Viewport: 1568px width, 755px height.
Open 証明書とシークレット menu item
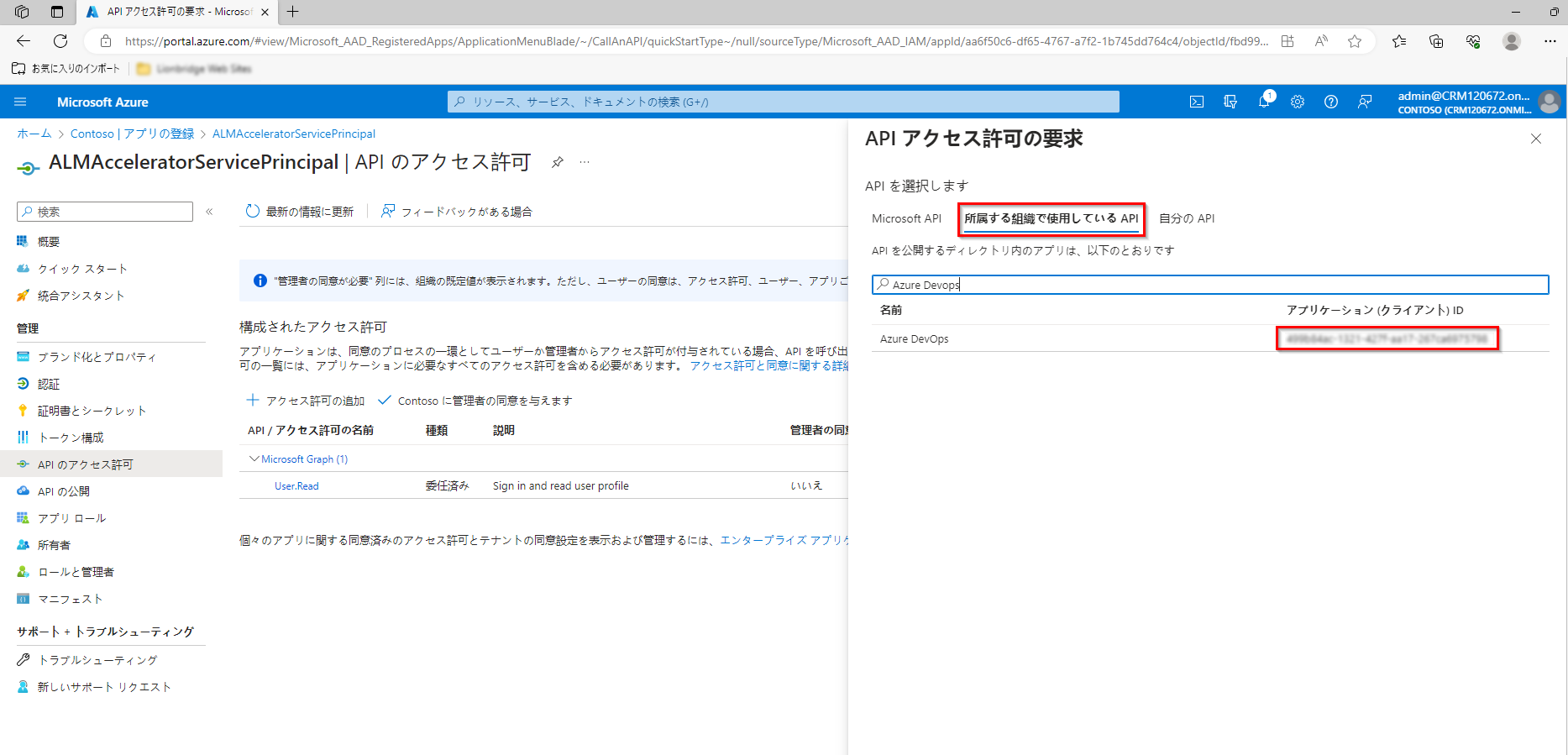pos(92,411)
